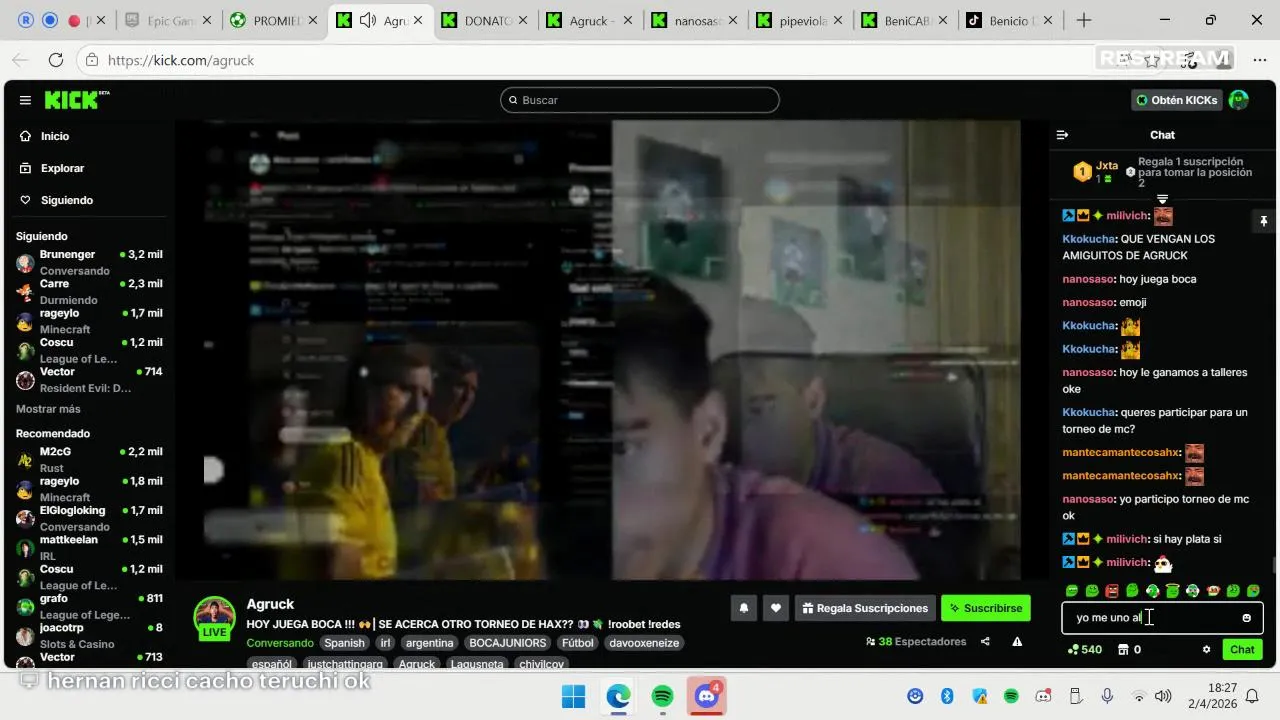The height and width of the screenshot is (720, 1280).
Task: Click the pinned message pin icon
Action: pyautogui.click(x=1263, y=221)
